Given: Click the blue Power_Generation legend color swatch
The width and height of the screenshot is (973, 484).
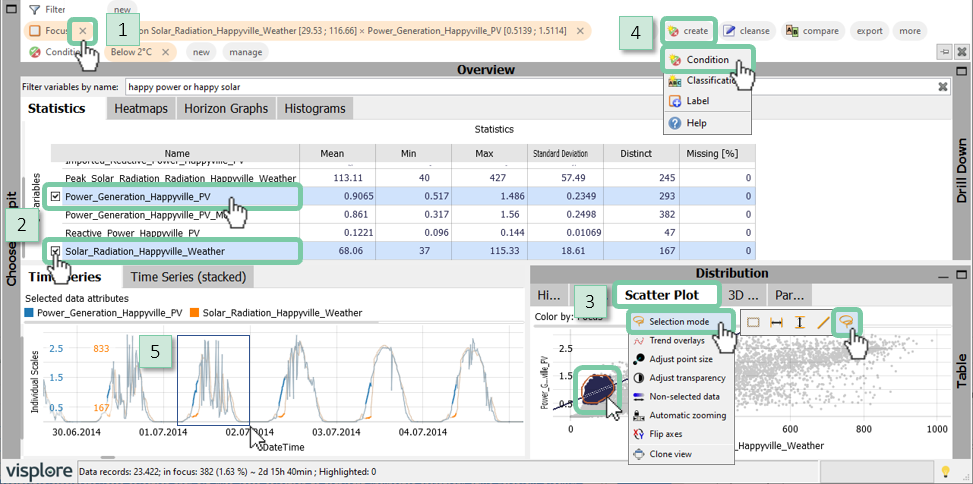Looking at the screenshot, I should click(x=30, y=313).
